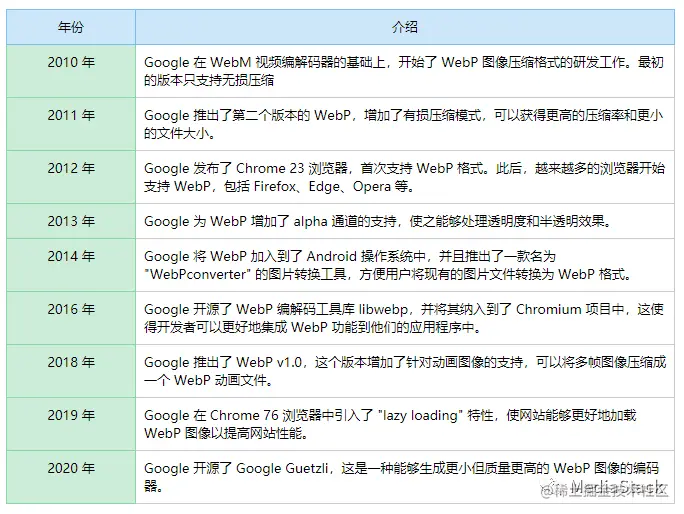Select the 2019 年 year cell
Viewport: 684px width, 514px height.
[71, 424]
